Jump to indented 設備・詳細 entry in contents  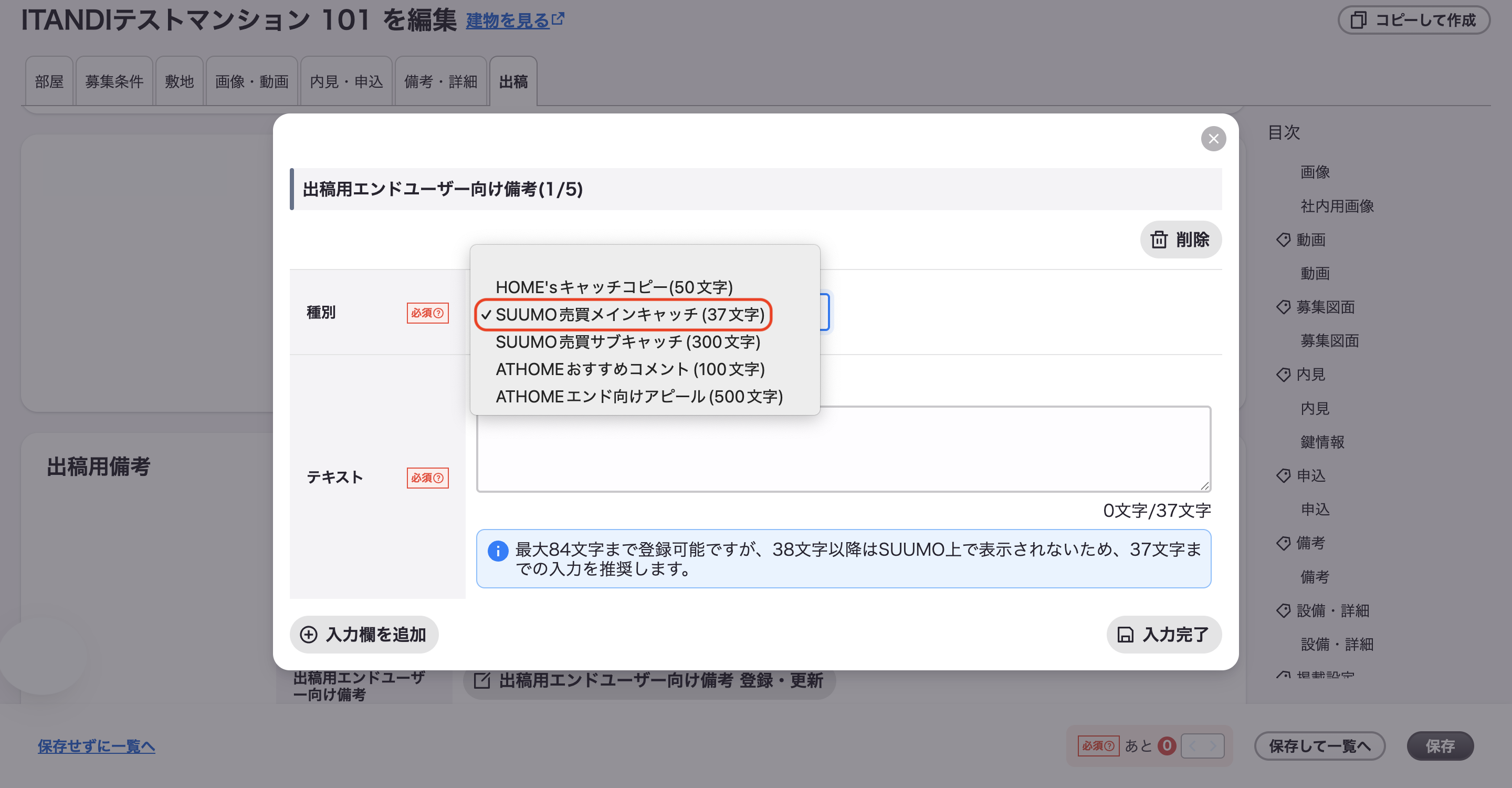pos(1337,645)
